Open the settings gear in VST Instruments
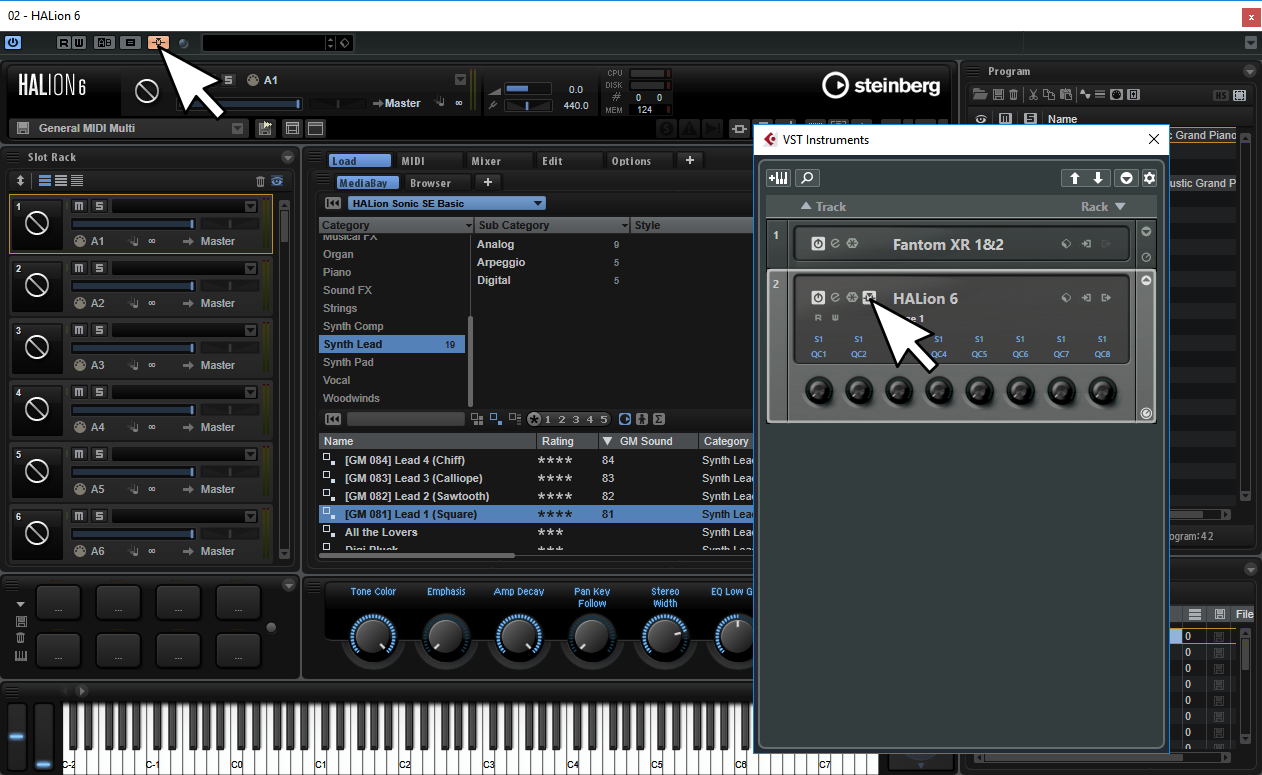 (1150, 178)
